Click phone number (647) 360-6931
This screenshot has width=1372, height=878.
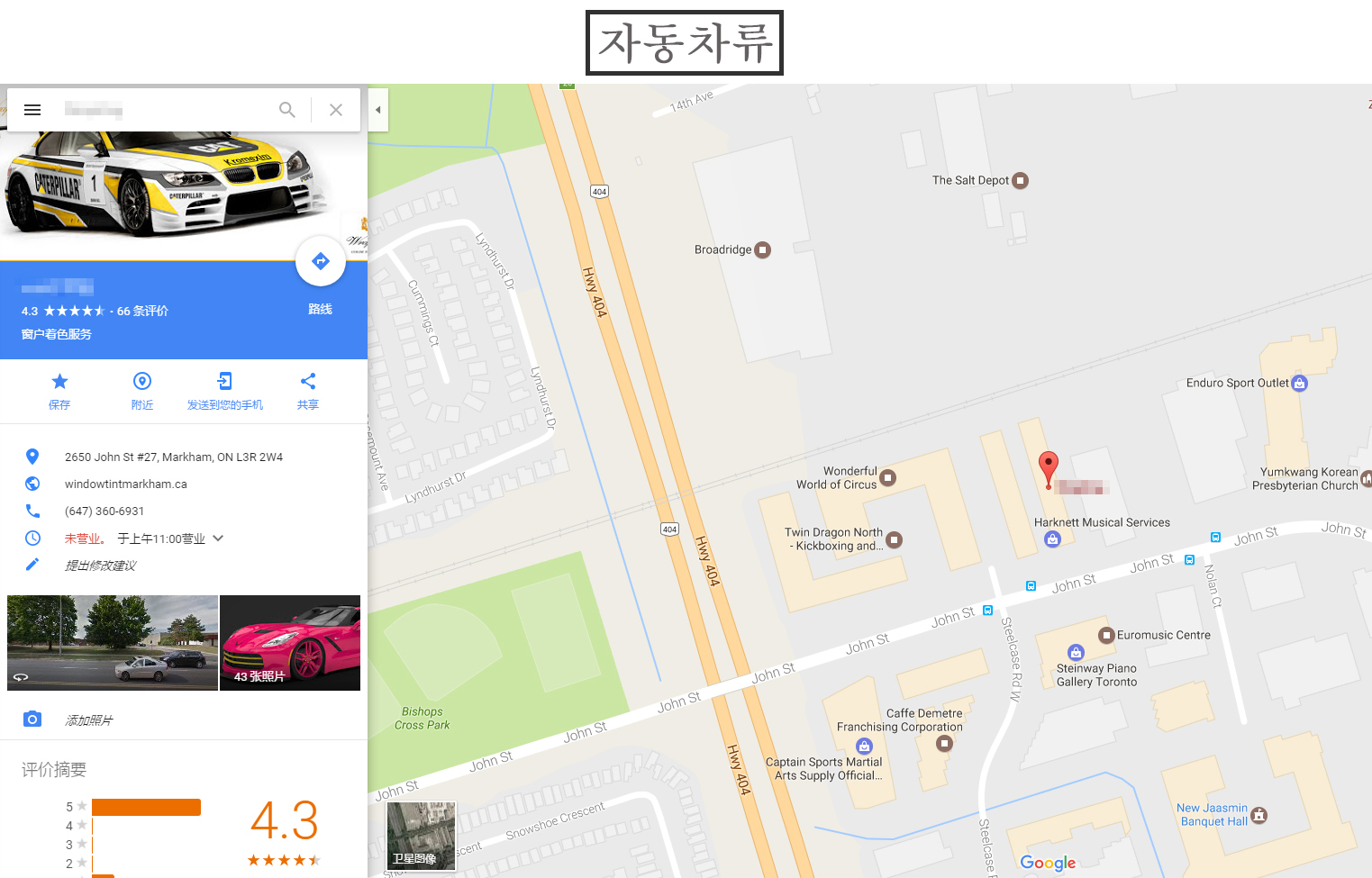pyautogui.click(x=104, y=511)
